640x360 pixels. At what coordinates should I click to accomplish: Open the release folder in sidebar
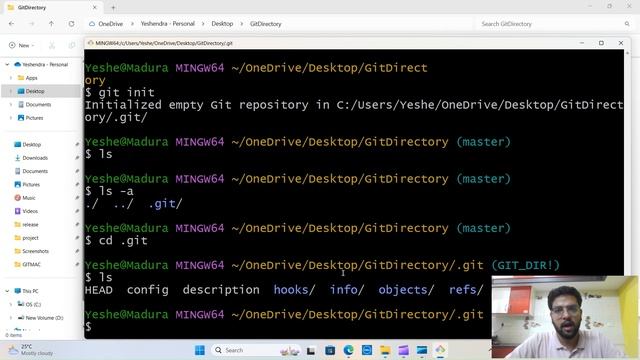point(26,224)
